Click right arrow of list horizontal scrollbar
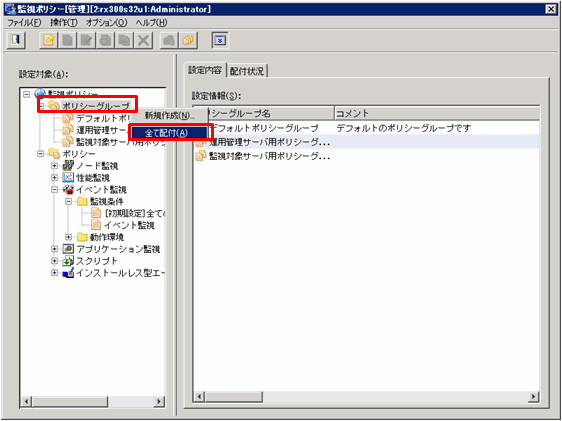 point(534,396)
